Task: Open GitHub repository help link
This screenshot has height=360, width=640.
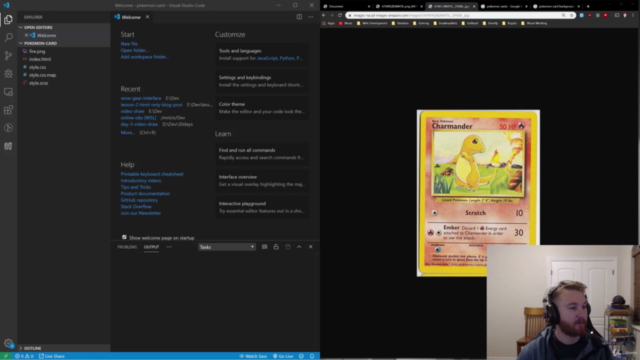Action: click(139, 200)
